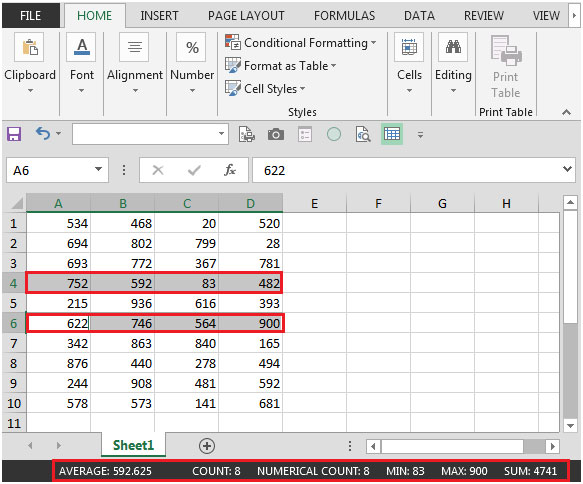Viewport: 583px width, 484px height.
Task: Customize the quick access toolbar dropdown
Action: (x=420, y=135)
